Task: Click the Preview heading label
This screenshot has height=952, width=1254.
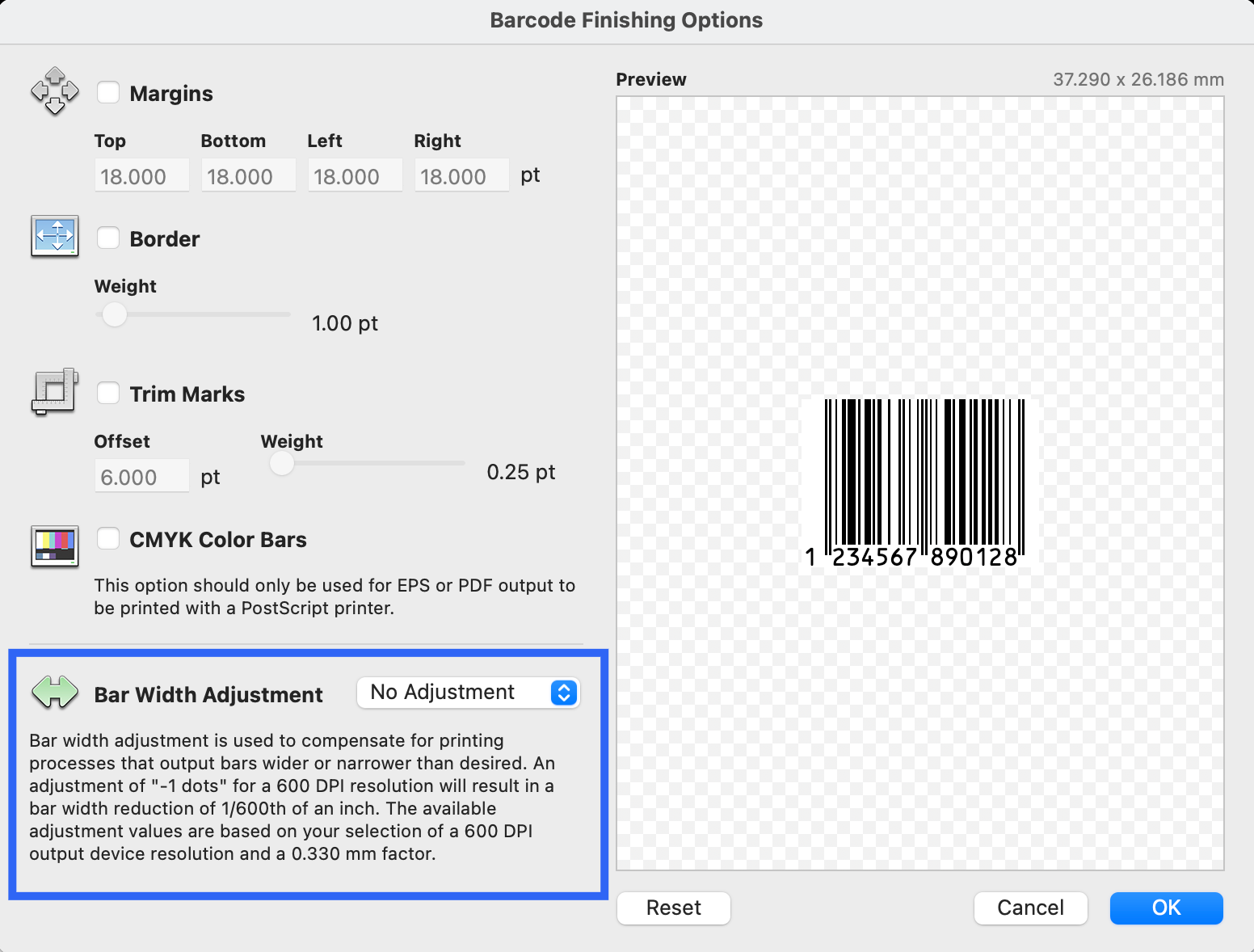Action: tap(651, 79)
